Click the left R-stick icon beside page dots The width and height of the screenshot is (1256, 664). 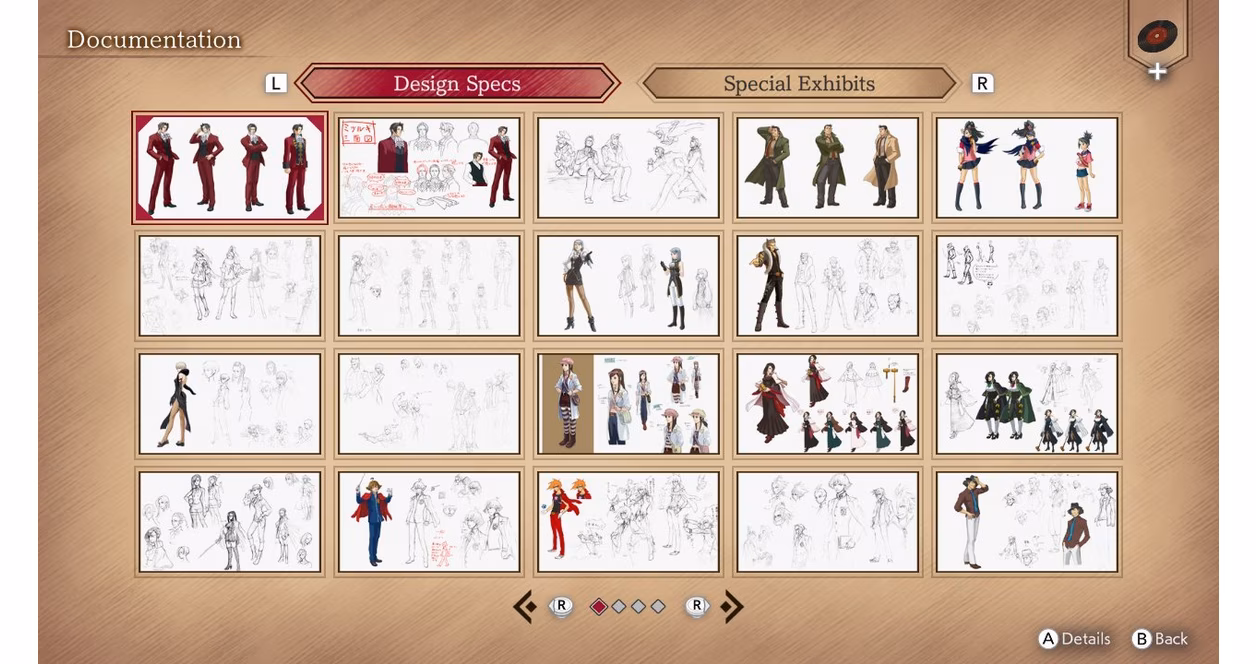[x=562, y=606]
